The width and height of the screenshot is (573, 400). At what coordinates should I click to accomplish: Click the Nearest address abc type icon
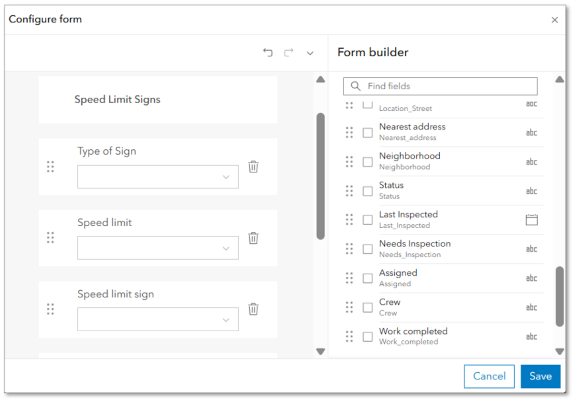[531, 133]
